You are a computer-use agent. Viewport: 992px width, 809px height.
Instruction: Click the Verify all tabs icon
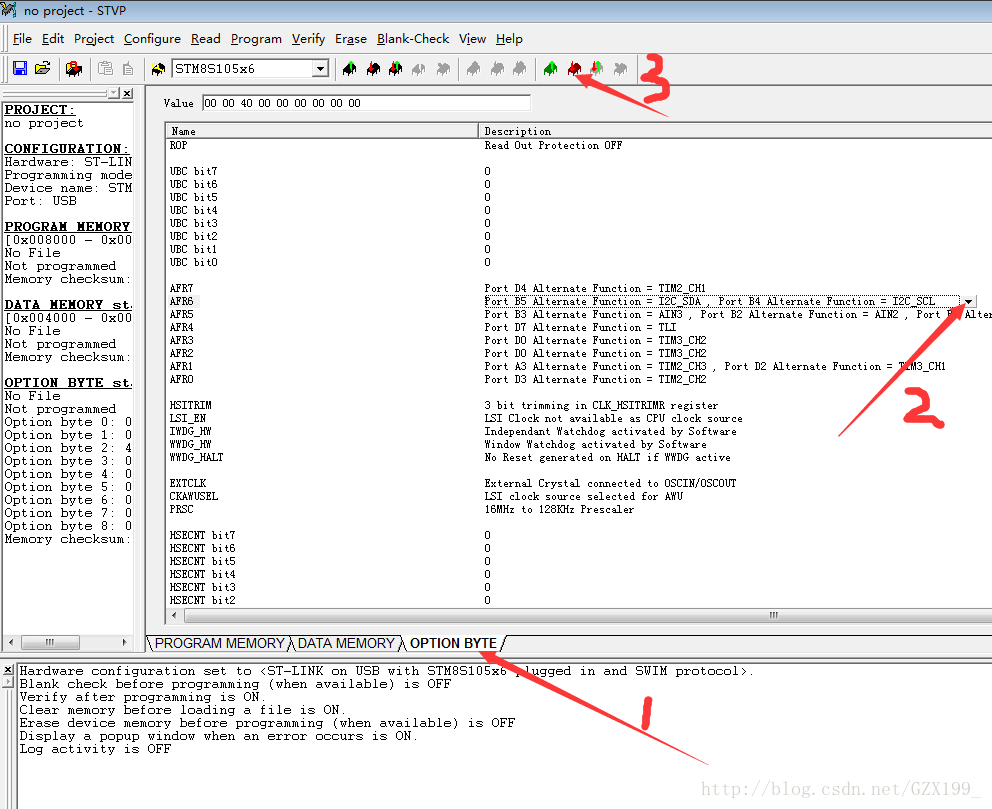[x=597, y=68]
